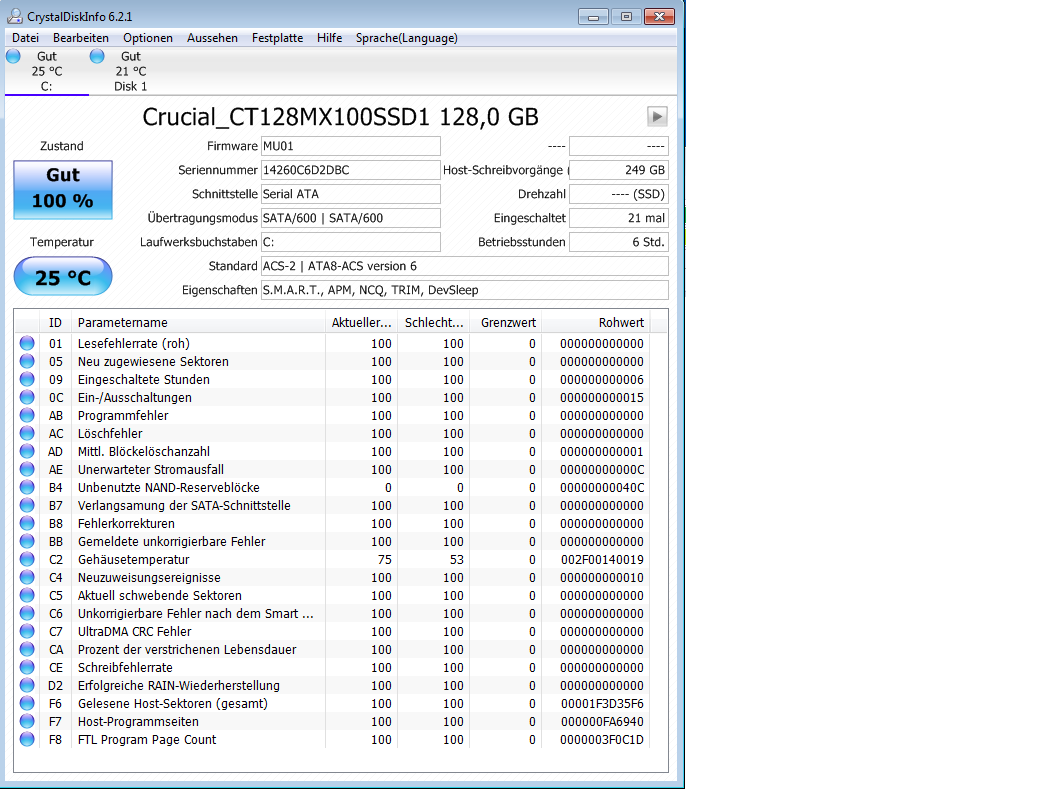
Task: Click the Gut status orb for C:
Action: click(x=14, y=56)
